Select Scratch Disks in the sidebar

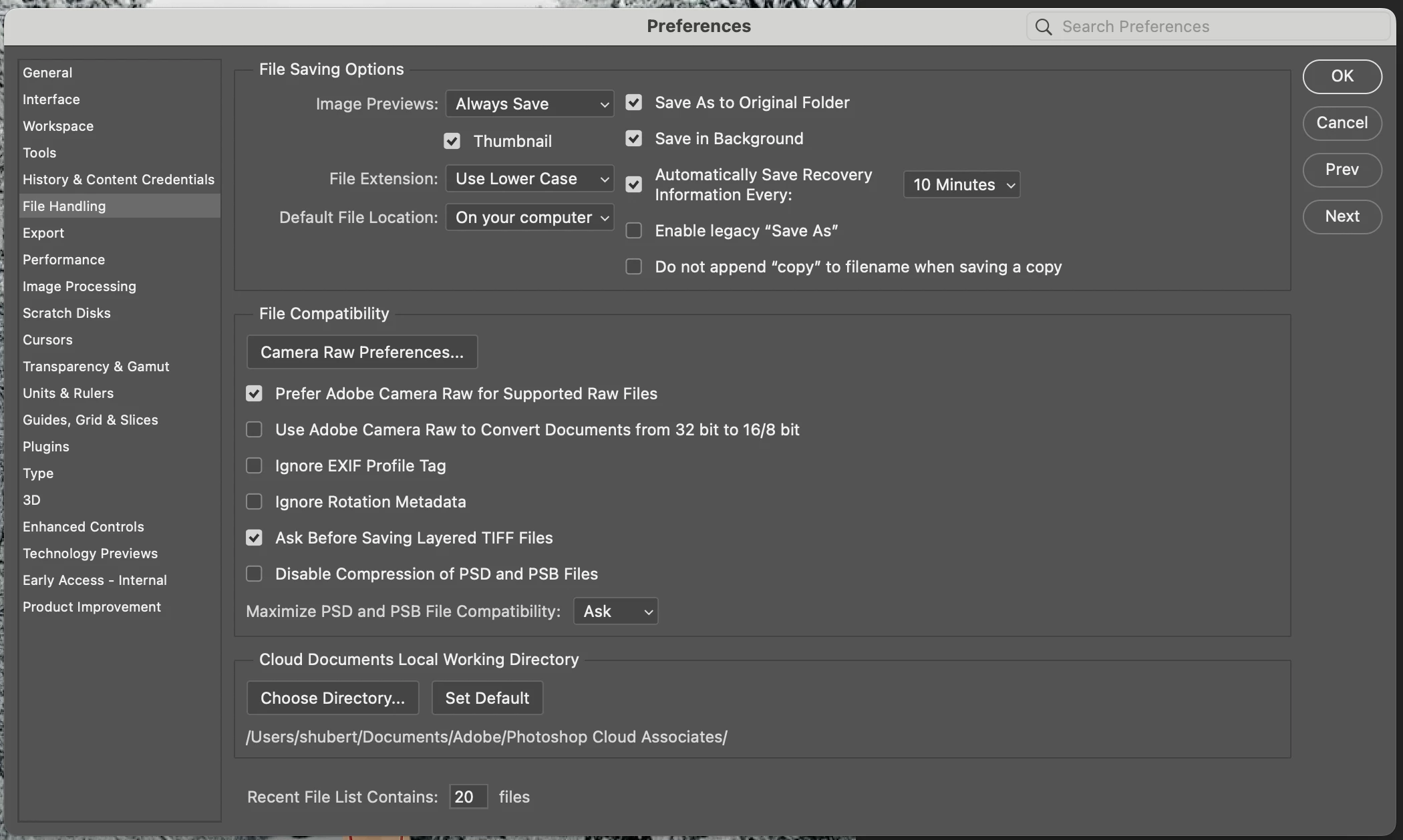[x=67, y=313]
